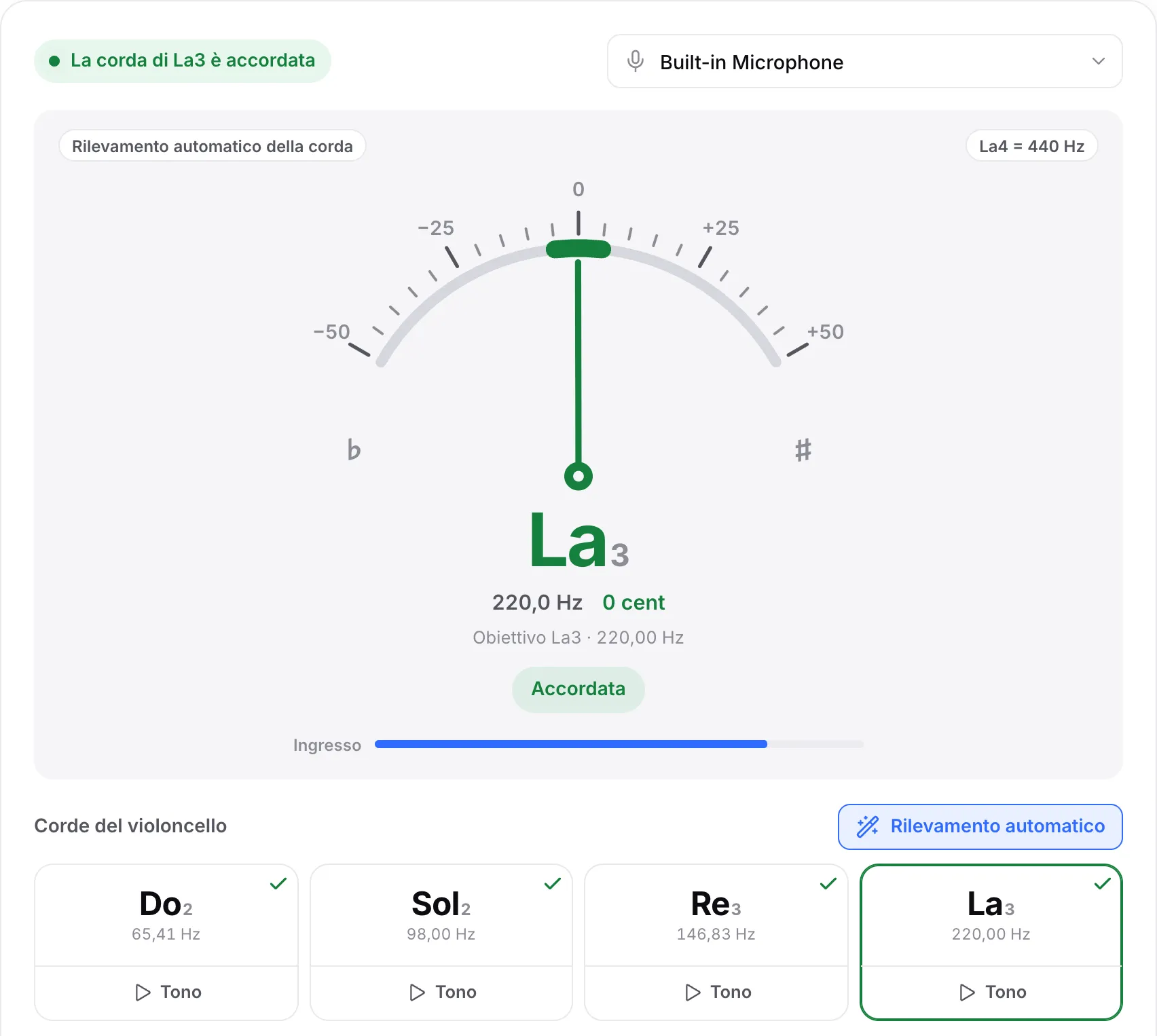Select the Do2 65,41 Hz string

point(166,915)
